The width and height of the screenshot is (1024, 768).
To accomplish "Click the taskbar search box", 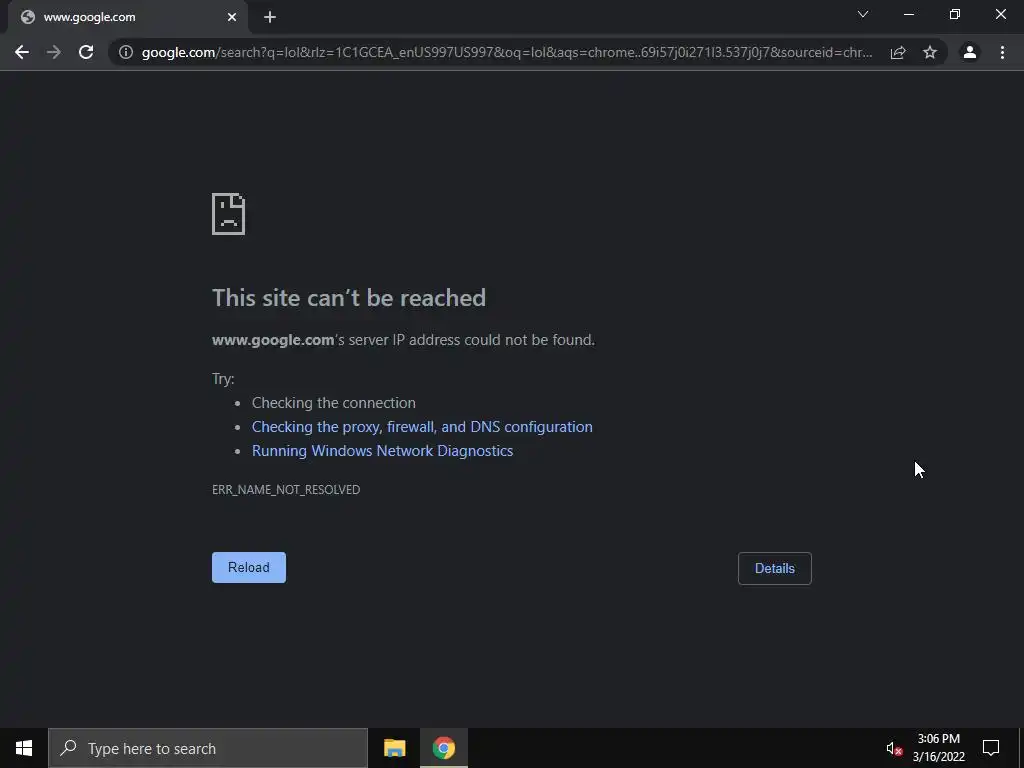I will click(x=208, y=748).
